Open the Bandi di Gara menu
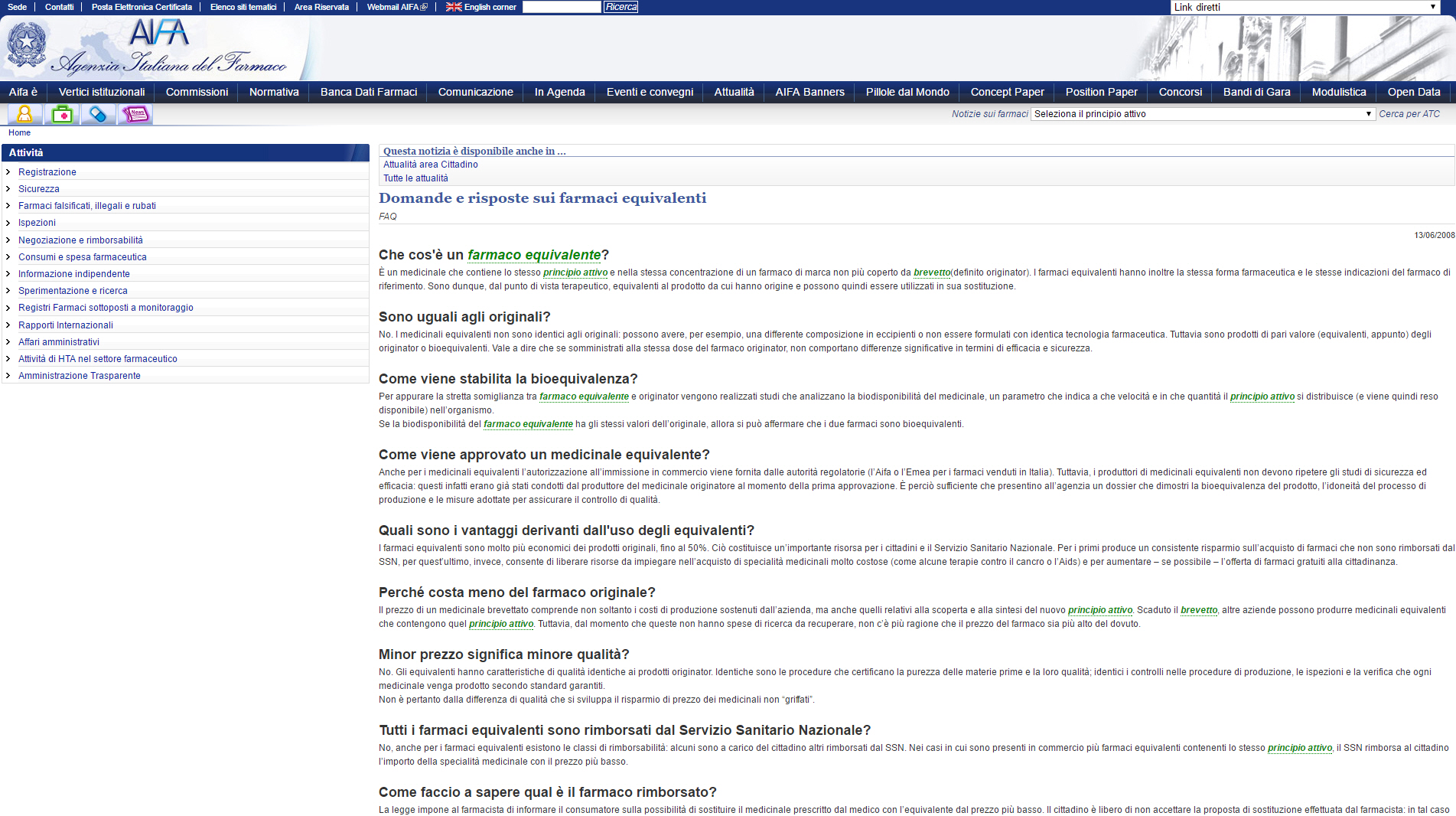The image size is (1456, 816). pos(1256,92)
